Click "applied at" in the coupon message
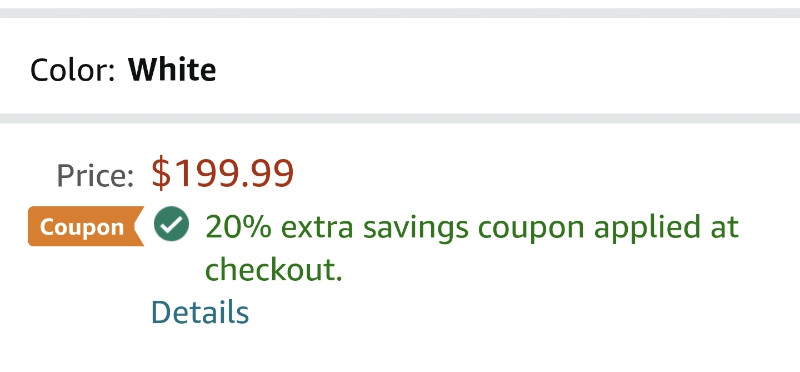Viewport: 800px width, 372px height. pyautogui.click(x=666, y=229)
